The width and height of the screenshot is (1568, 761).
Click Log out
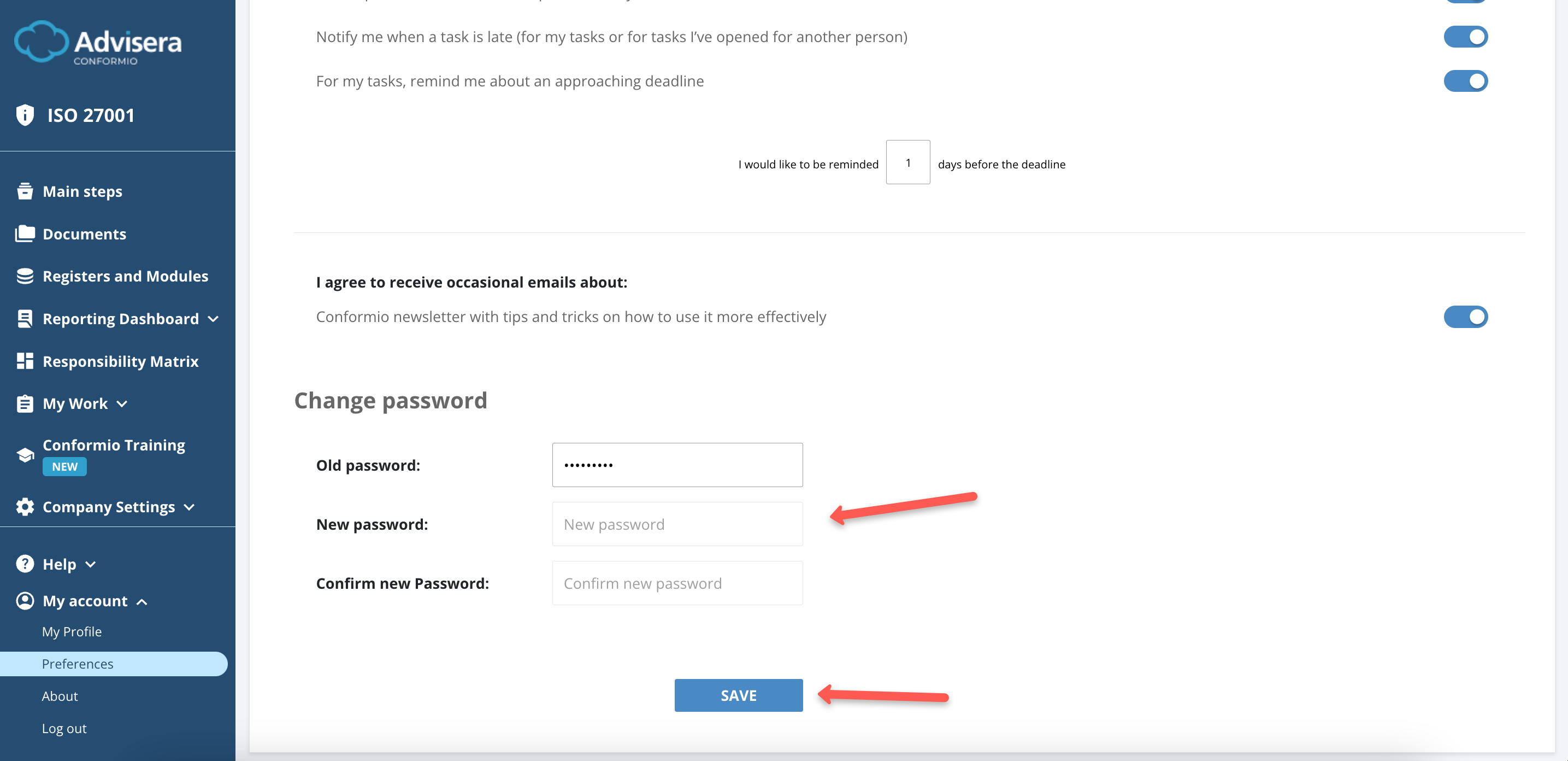point(64,728)
